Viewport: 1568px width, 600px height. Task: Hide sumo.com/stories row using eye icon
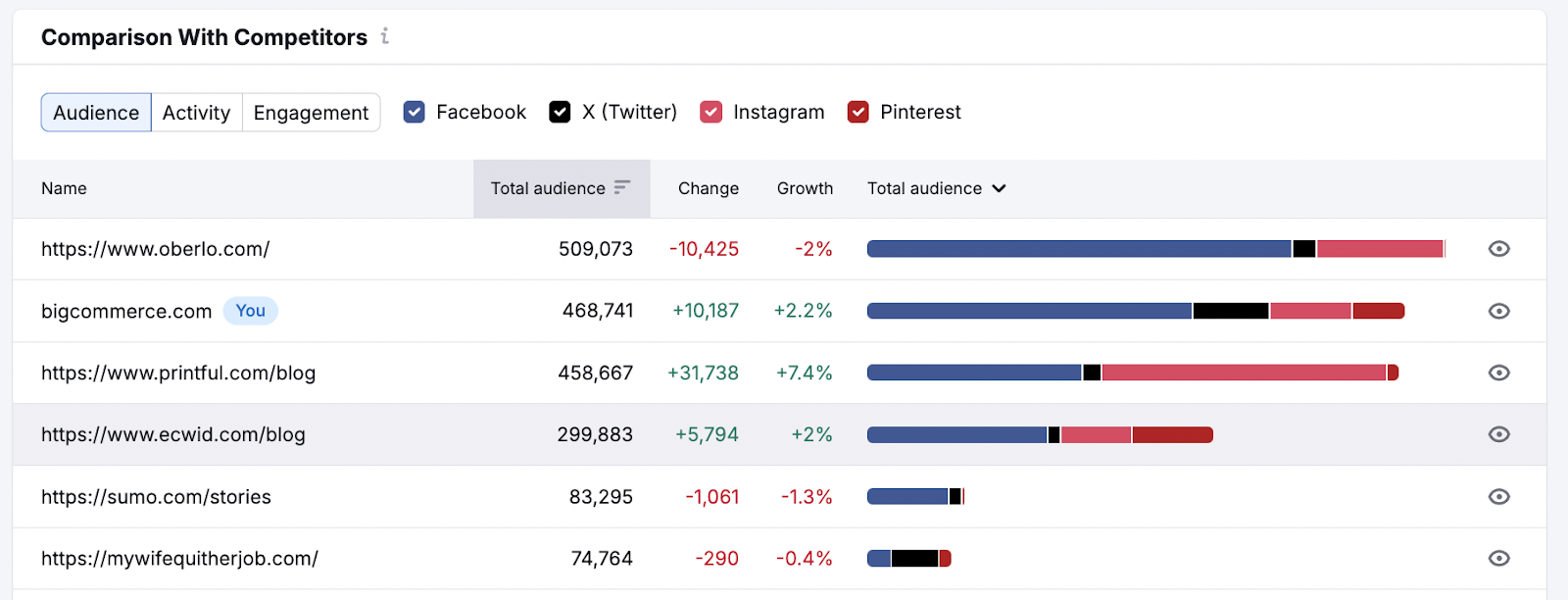click(x=1498, y=497)
